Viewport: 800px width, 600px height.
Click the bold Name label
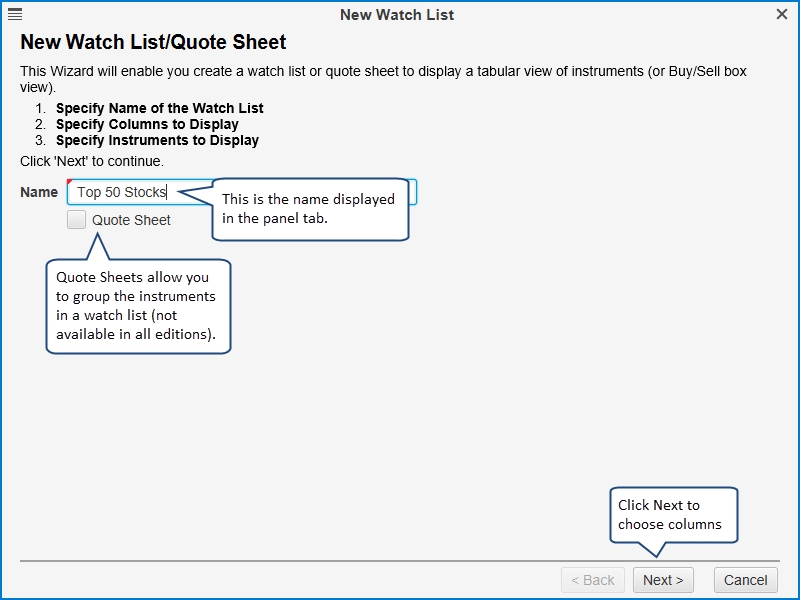(x=39, y=192)
